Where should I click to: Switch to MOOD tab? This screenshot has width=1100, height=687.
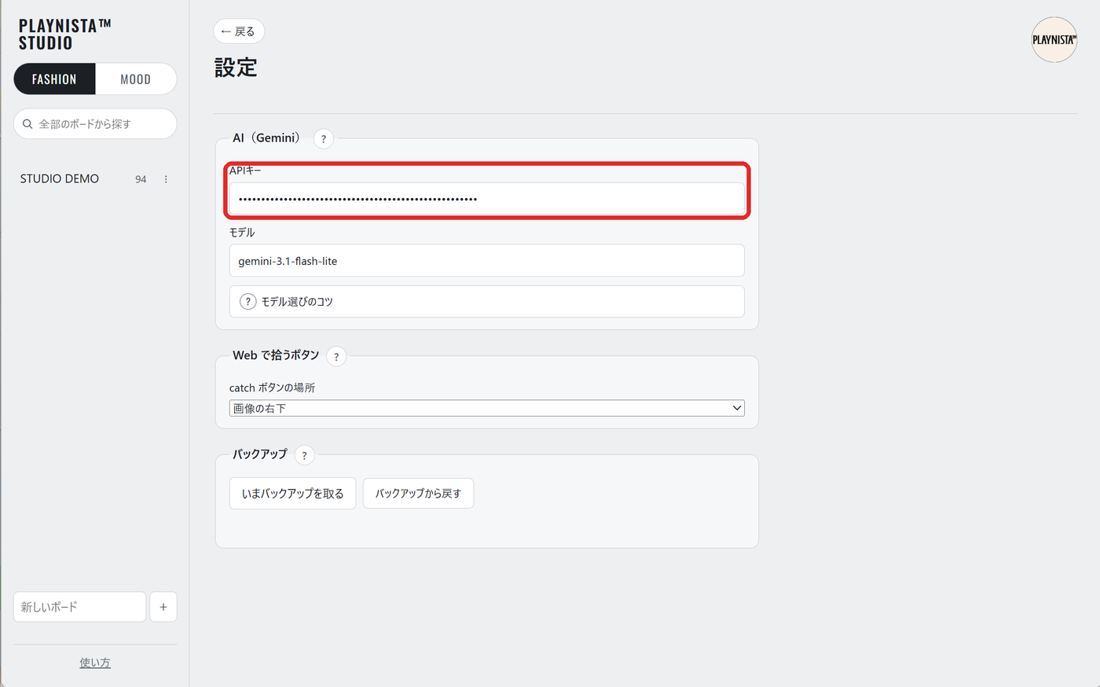[x=135, y=79]
